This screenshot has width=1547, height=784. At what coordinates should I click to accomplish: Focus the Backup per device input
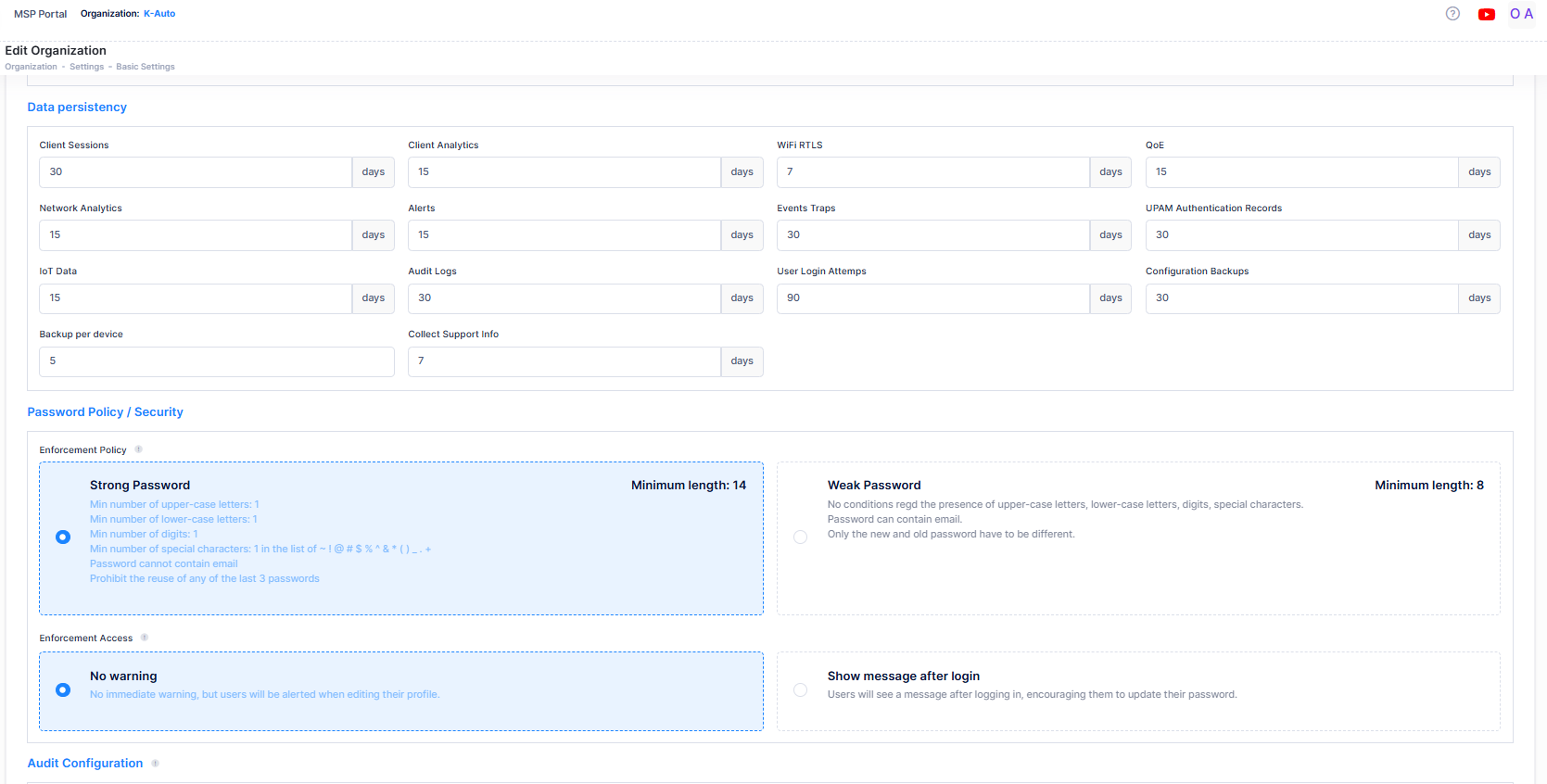click(x=216, y=361)
